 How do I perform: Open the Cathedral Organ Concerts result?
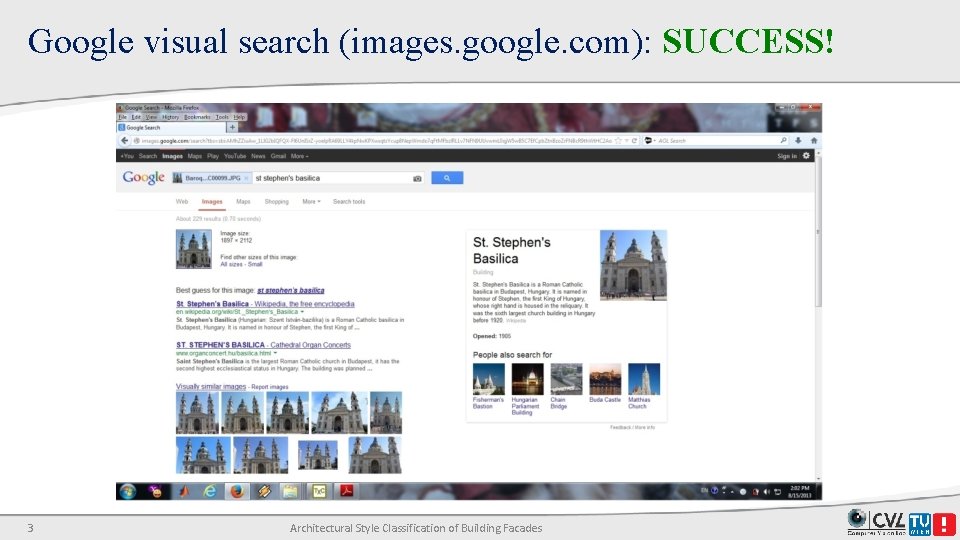tap(263, 345)
